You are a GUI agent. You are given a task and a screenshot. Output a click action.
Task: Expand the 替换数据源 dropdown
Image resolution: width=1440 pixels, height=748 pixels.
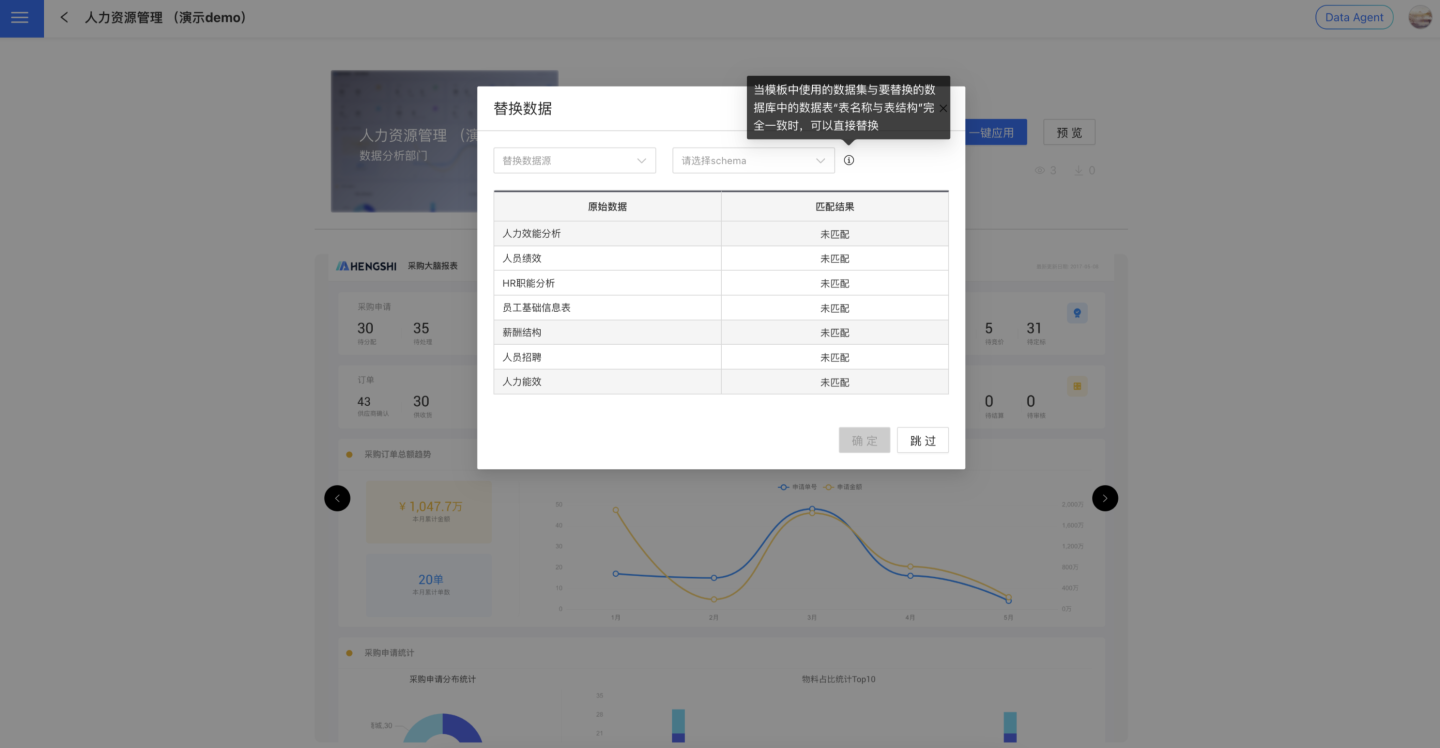coord(574,160)
